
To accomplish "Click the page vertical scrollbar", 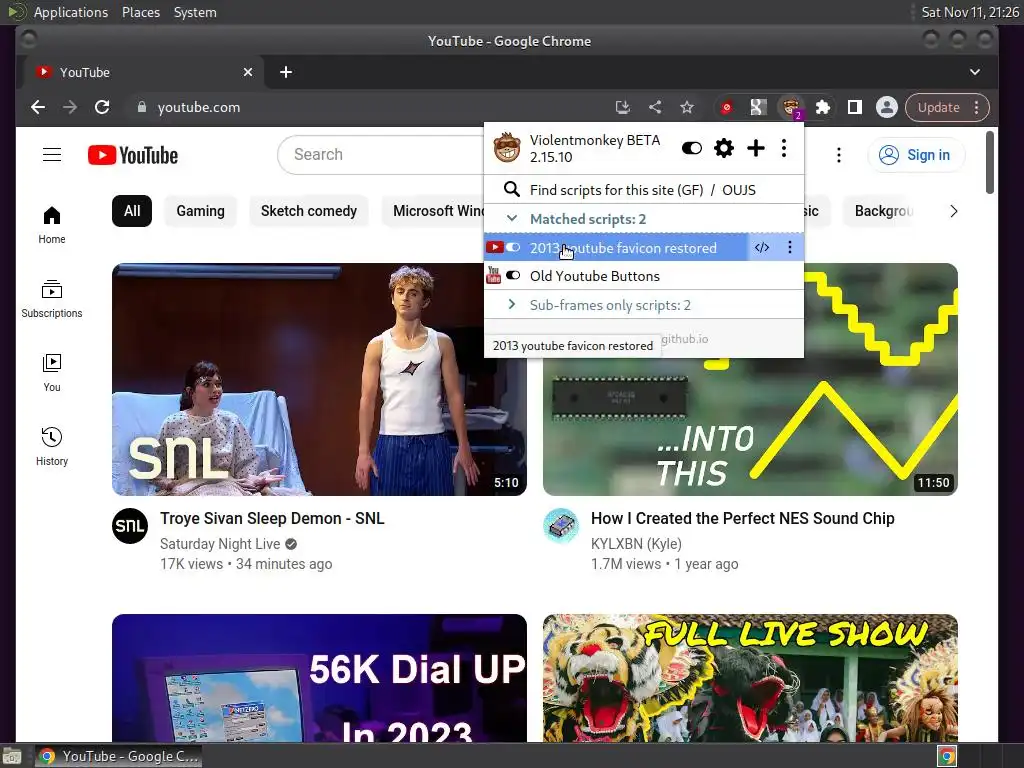I will [x=990, y=163].
